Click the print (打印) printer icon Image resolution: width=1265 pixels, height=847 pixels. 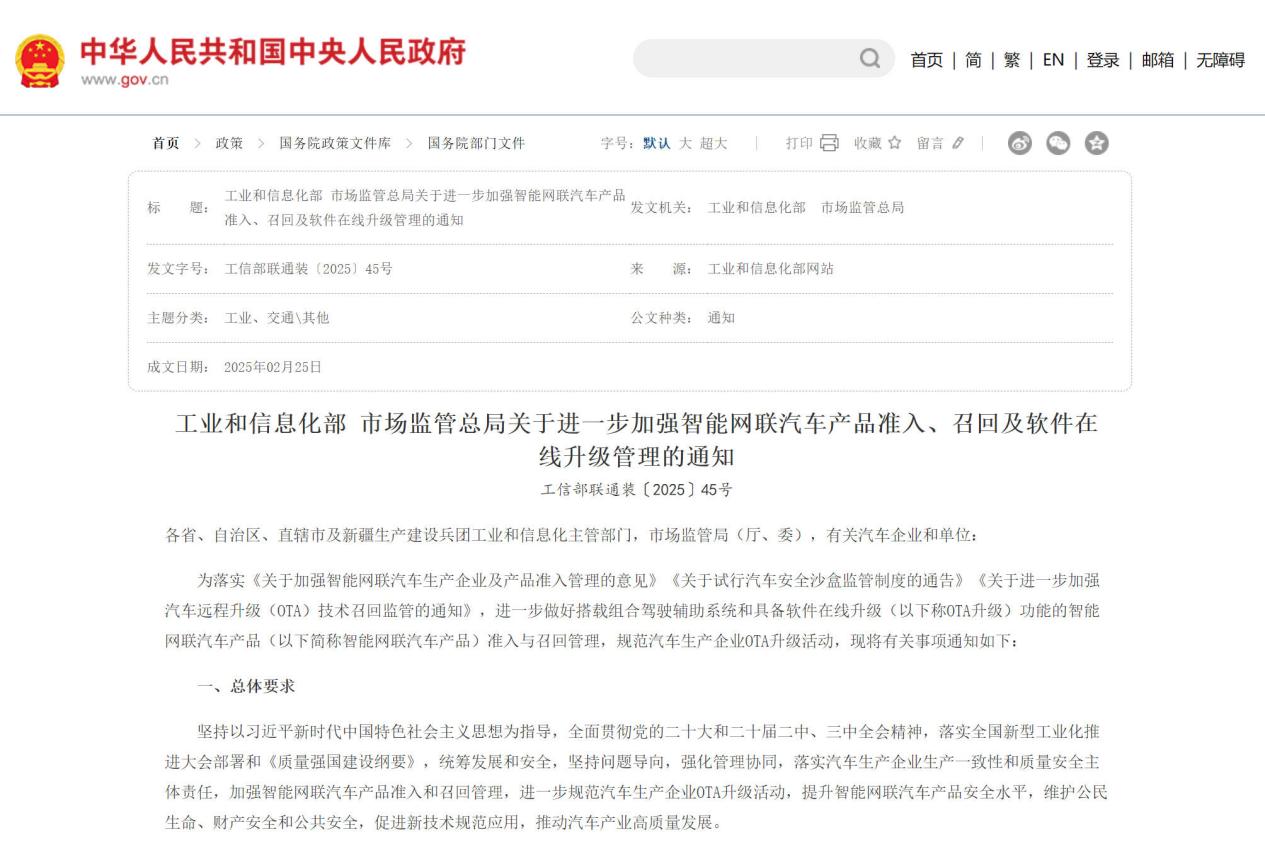tap(829, 143)
